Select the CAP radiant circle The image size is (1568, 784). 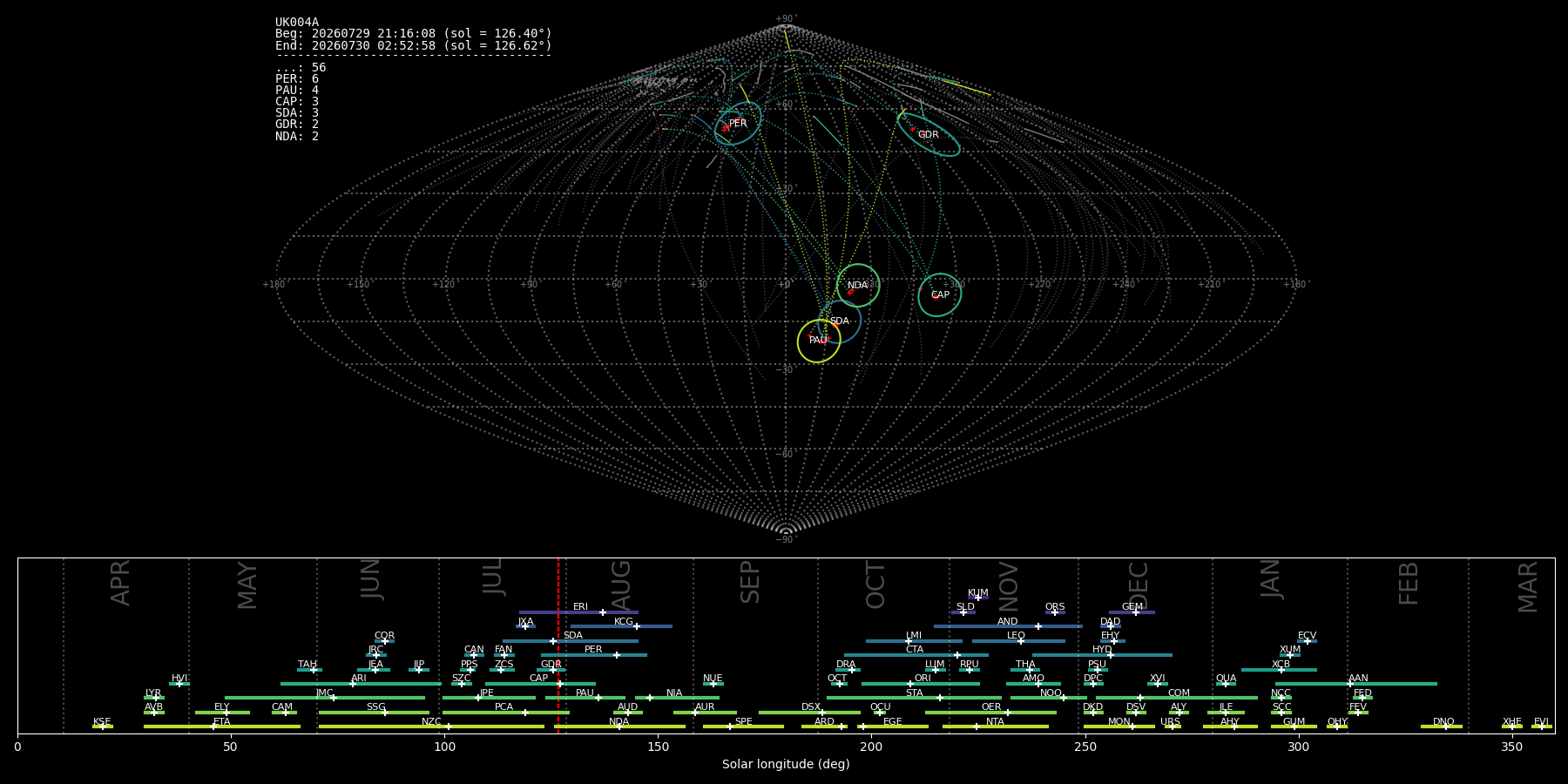(939, 294)
